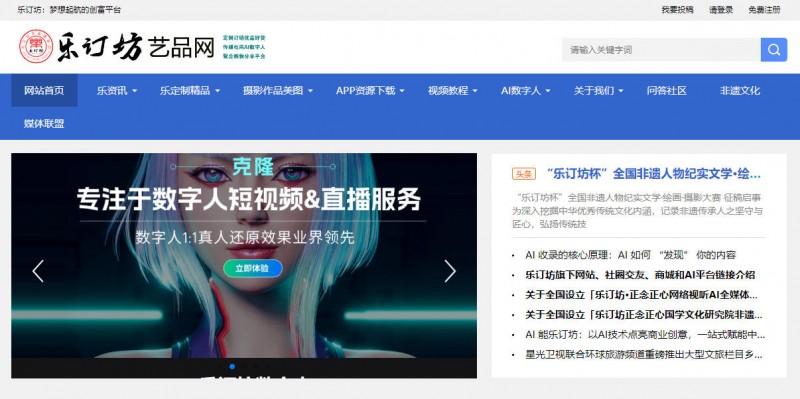The image size is (800, 399).
Task: Expand the 乐资讯 dropdown menu
Action: pos(117,90)
